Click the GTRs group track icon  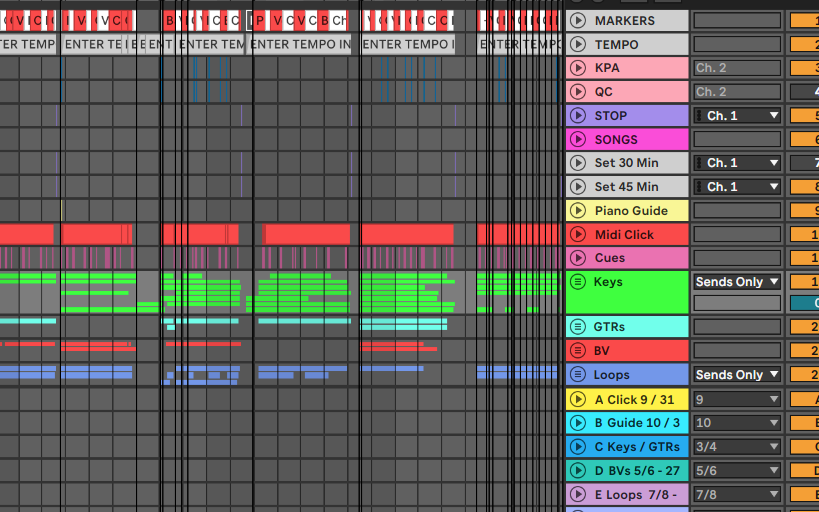pyautogui.click(x=577, y=327)
